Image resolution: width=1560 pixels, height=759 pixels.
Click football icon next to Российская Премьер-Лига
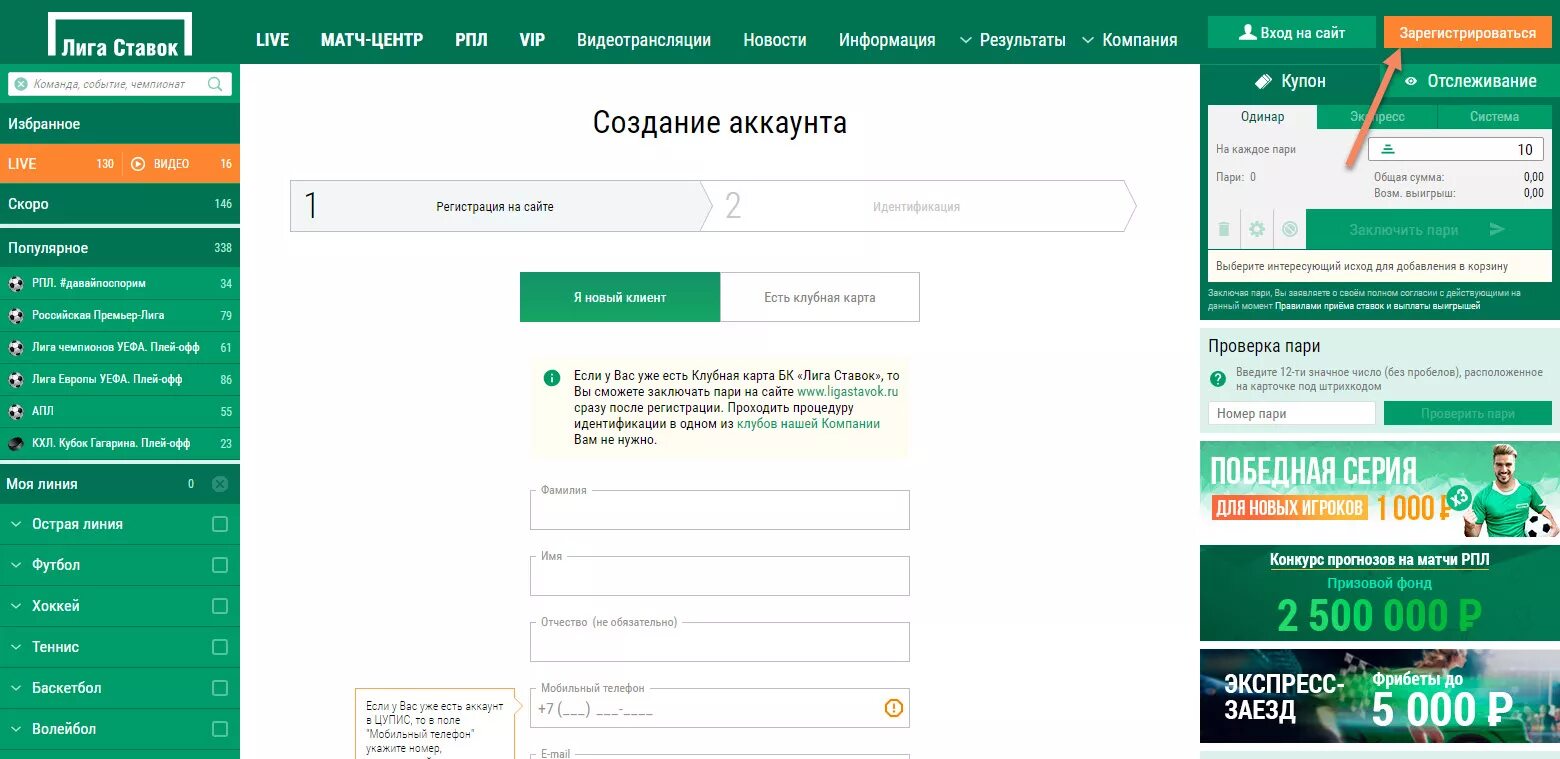15,315
